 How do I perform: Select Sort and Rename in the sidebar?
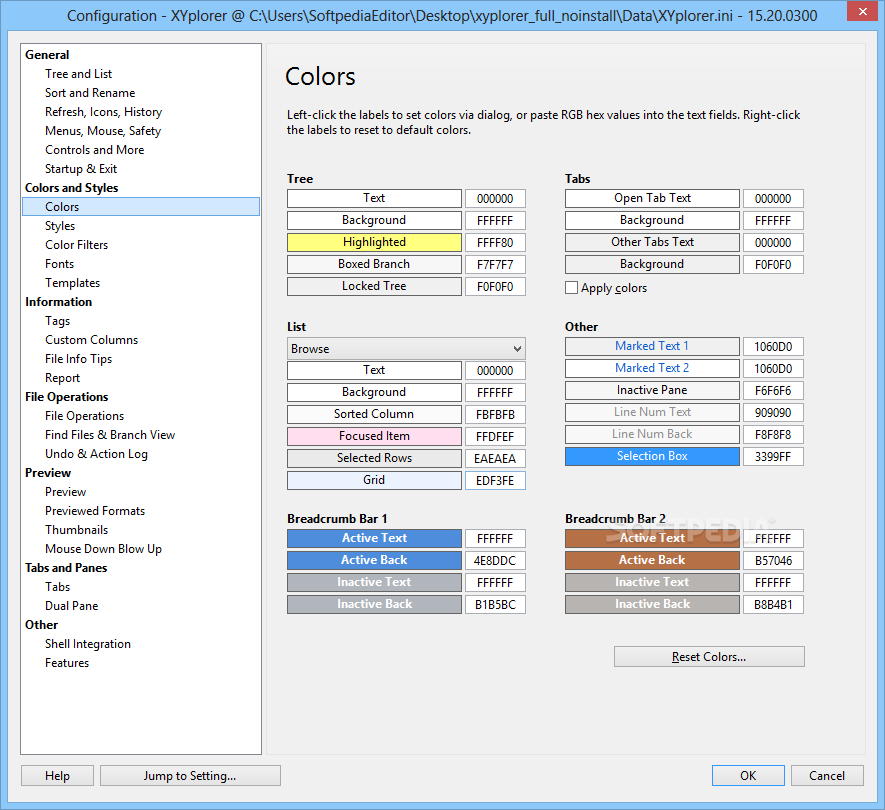click(x=90, y=93)
